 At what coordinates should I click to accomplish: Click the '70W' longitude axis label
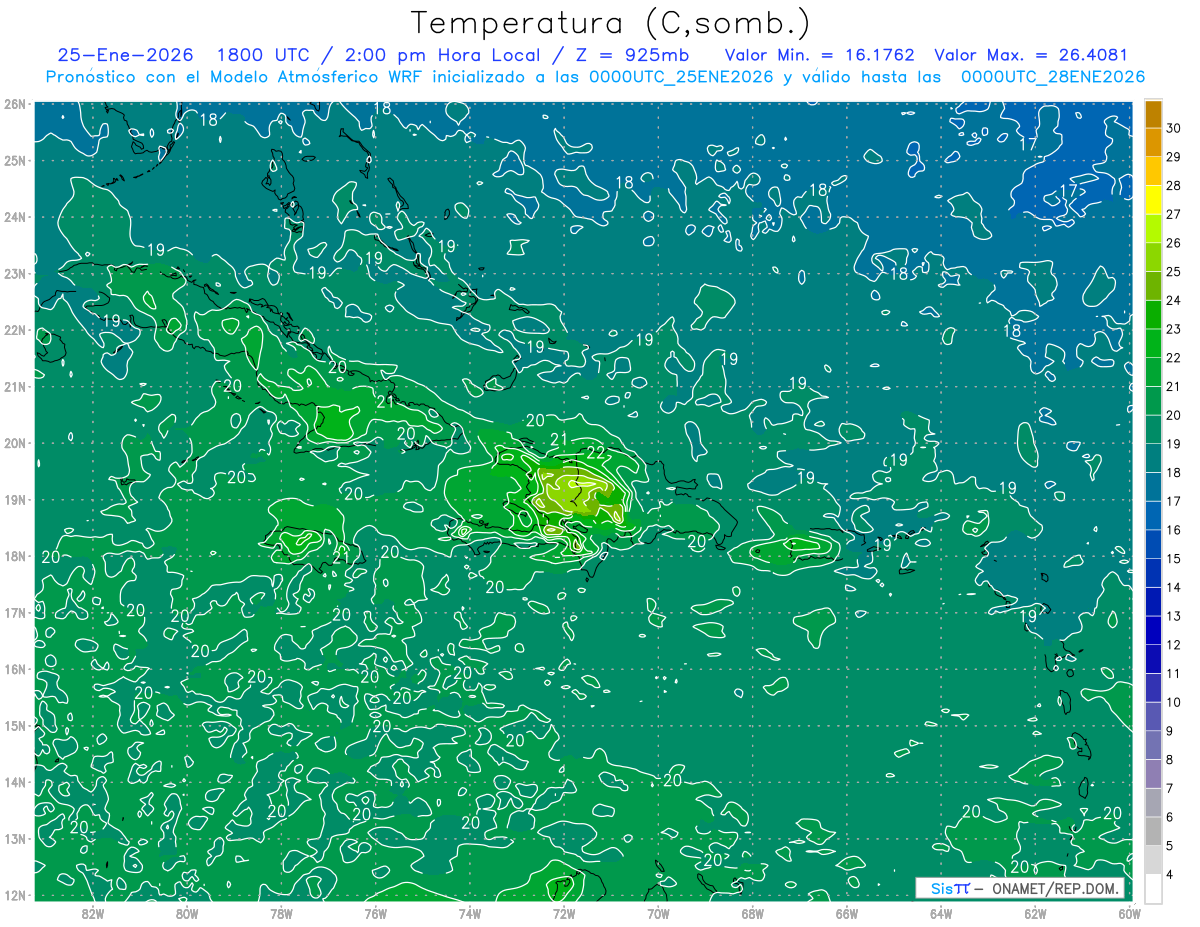point(658,912)
